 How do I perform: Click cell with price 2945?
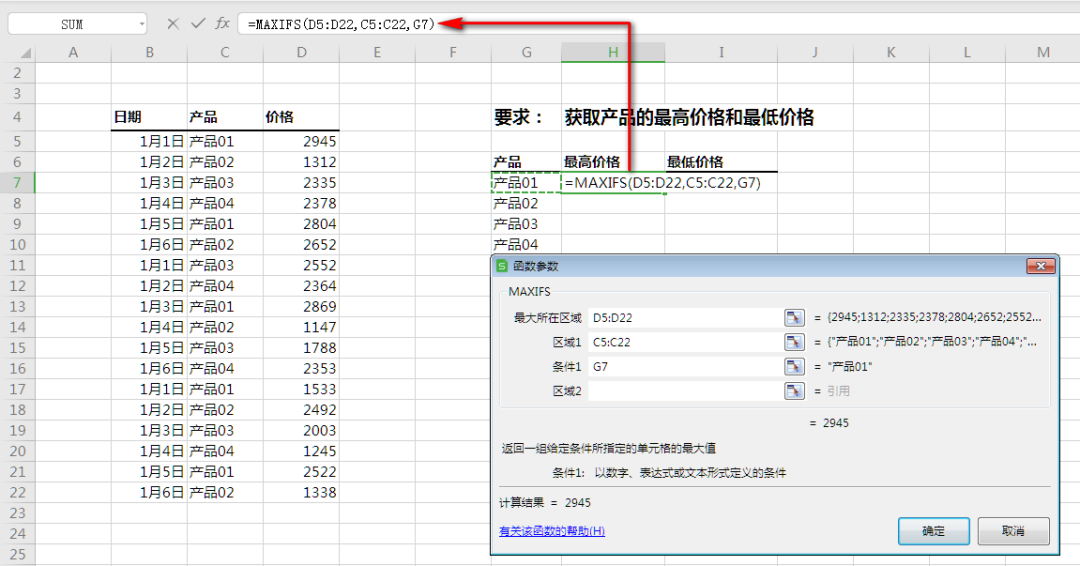301,141
